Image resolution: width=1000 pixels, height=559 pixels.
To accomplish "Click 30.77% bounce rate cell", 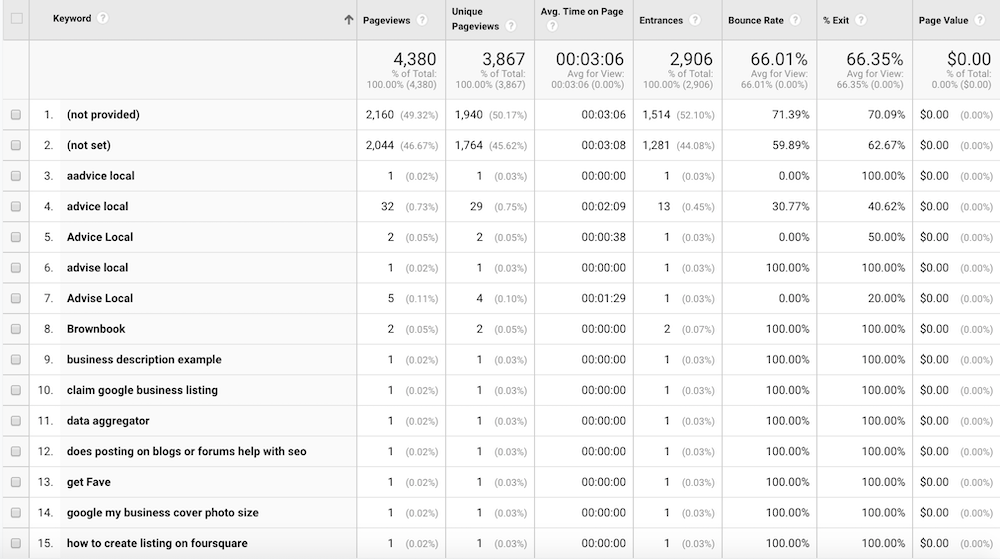I will (790, 207).
